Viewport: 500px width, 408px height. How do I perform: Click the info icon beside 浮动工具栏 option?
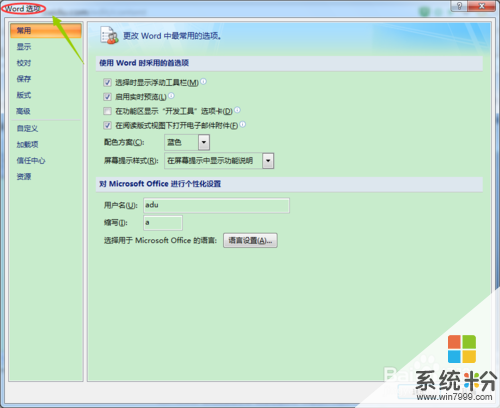pos(203,81)
